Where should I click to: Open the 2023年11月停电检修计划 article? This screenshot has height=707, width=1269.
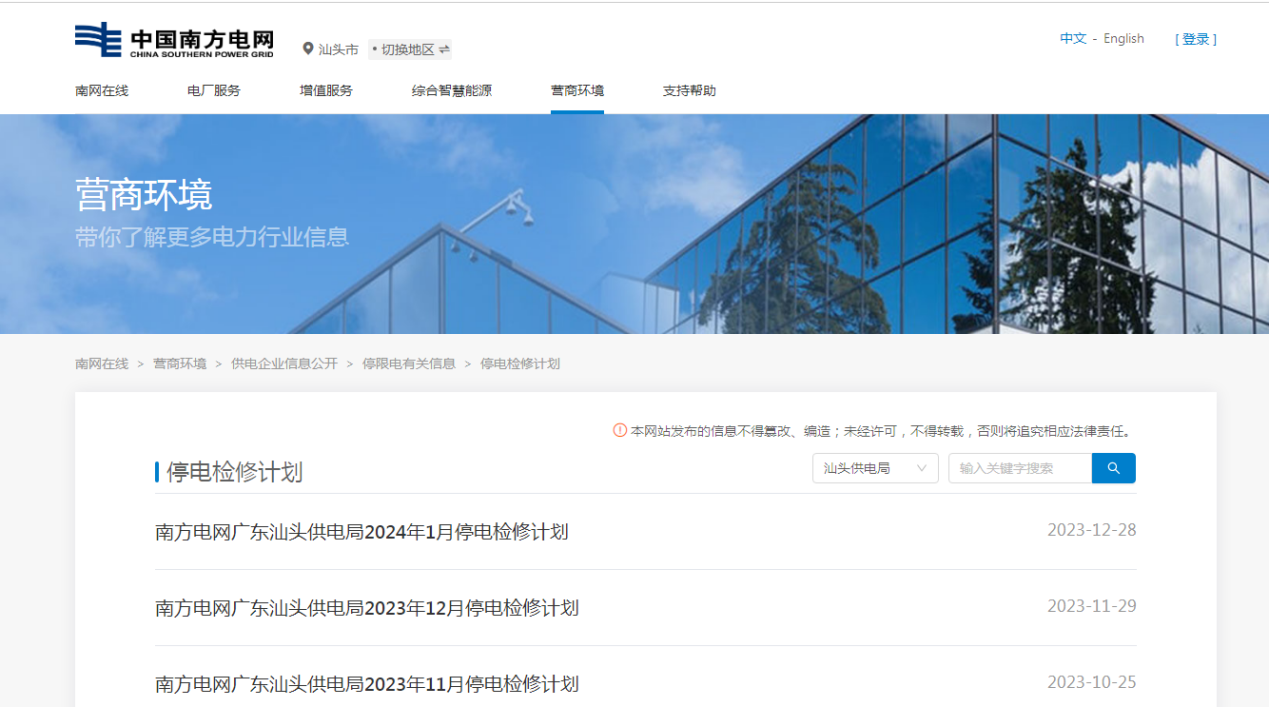pos(367,684)
